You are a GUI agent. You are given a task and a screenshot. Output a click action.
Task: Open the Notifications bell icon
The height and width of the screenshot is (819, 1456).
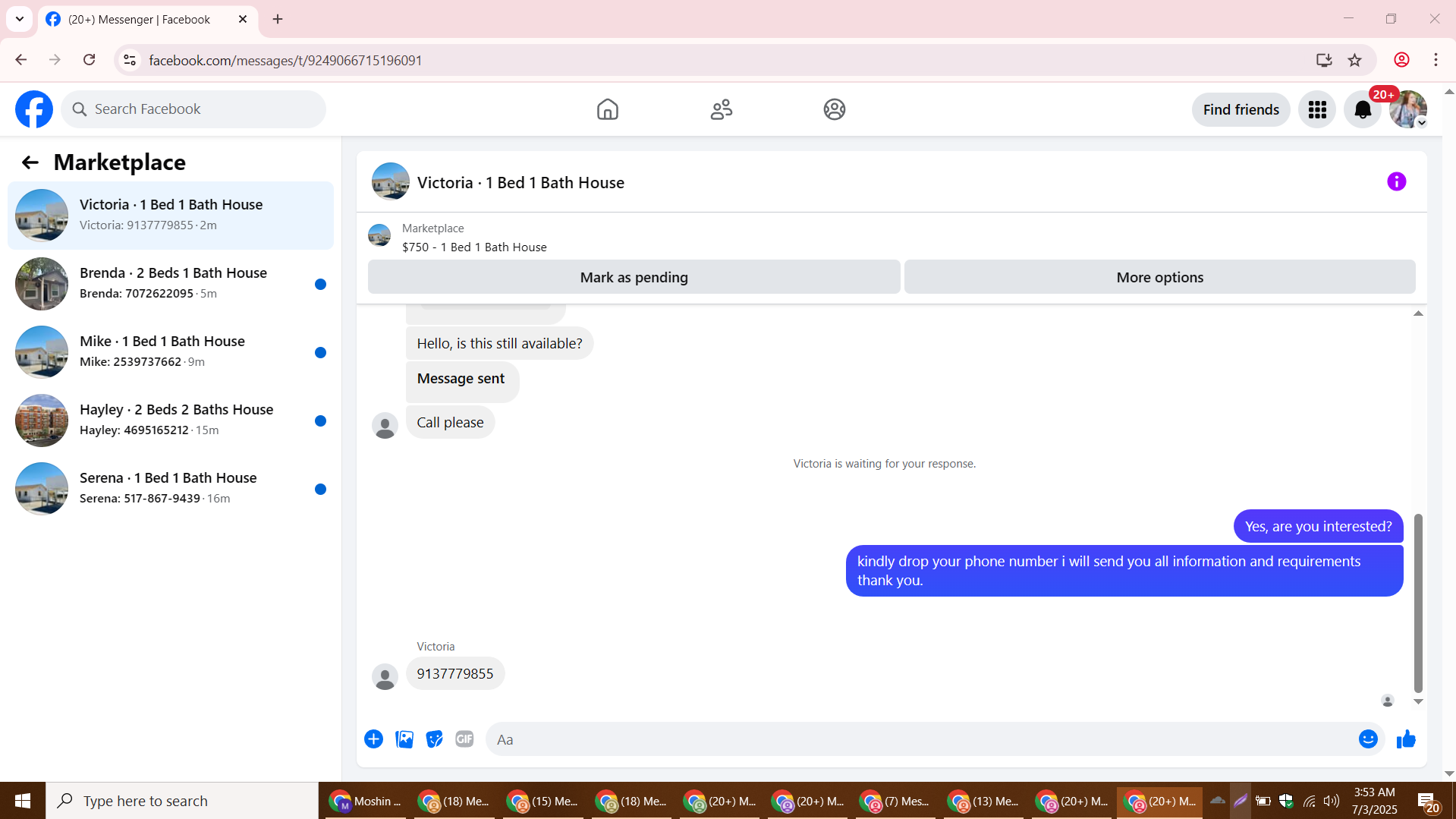tap(1363, 109)
